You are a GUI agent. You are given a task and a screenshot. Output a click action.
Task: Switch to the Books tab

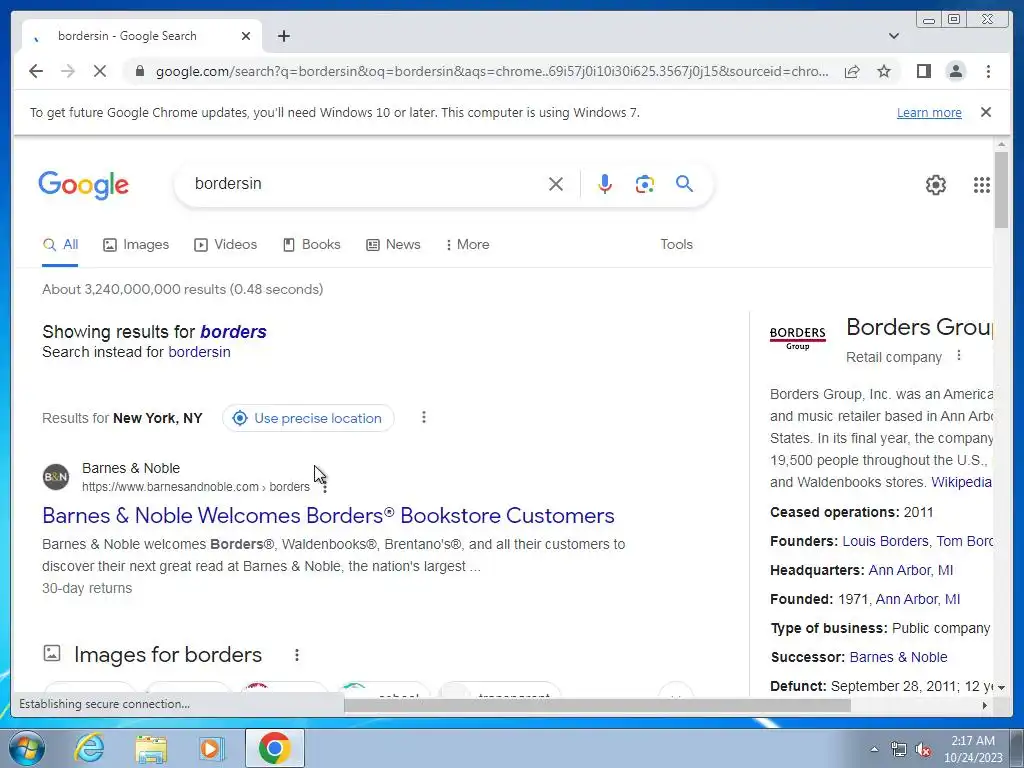312,244
